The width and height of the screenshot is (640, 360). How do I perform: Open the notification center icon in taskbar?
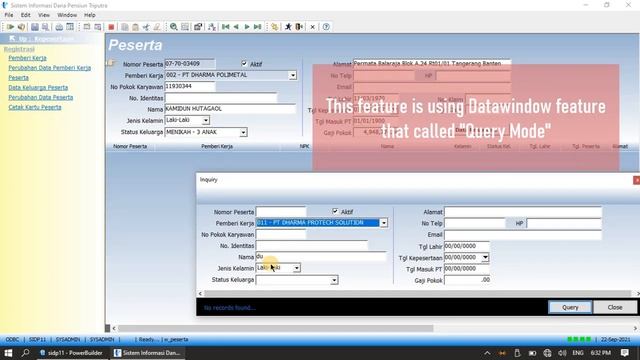click(624, 353)
